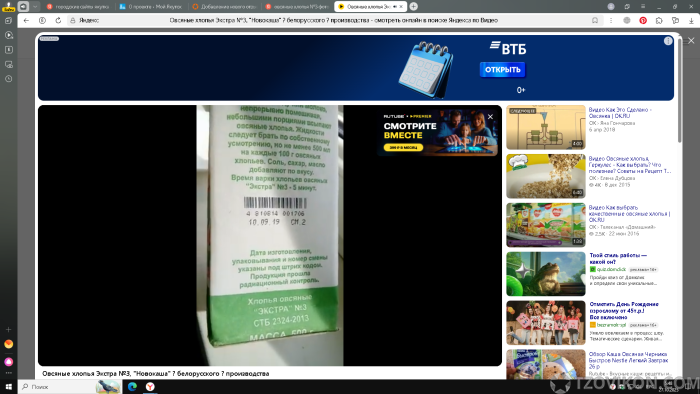Image resolution: width=700 pixels, height=394 pixels.
Task: Open Microsoft Edge from the taskbar
Action: click(132, 387)
